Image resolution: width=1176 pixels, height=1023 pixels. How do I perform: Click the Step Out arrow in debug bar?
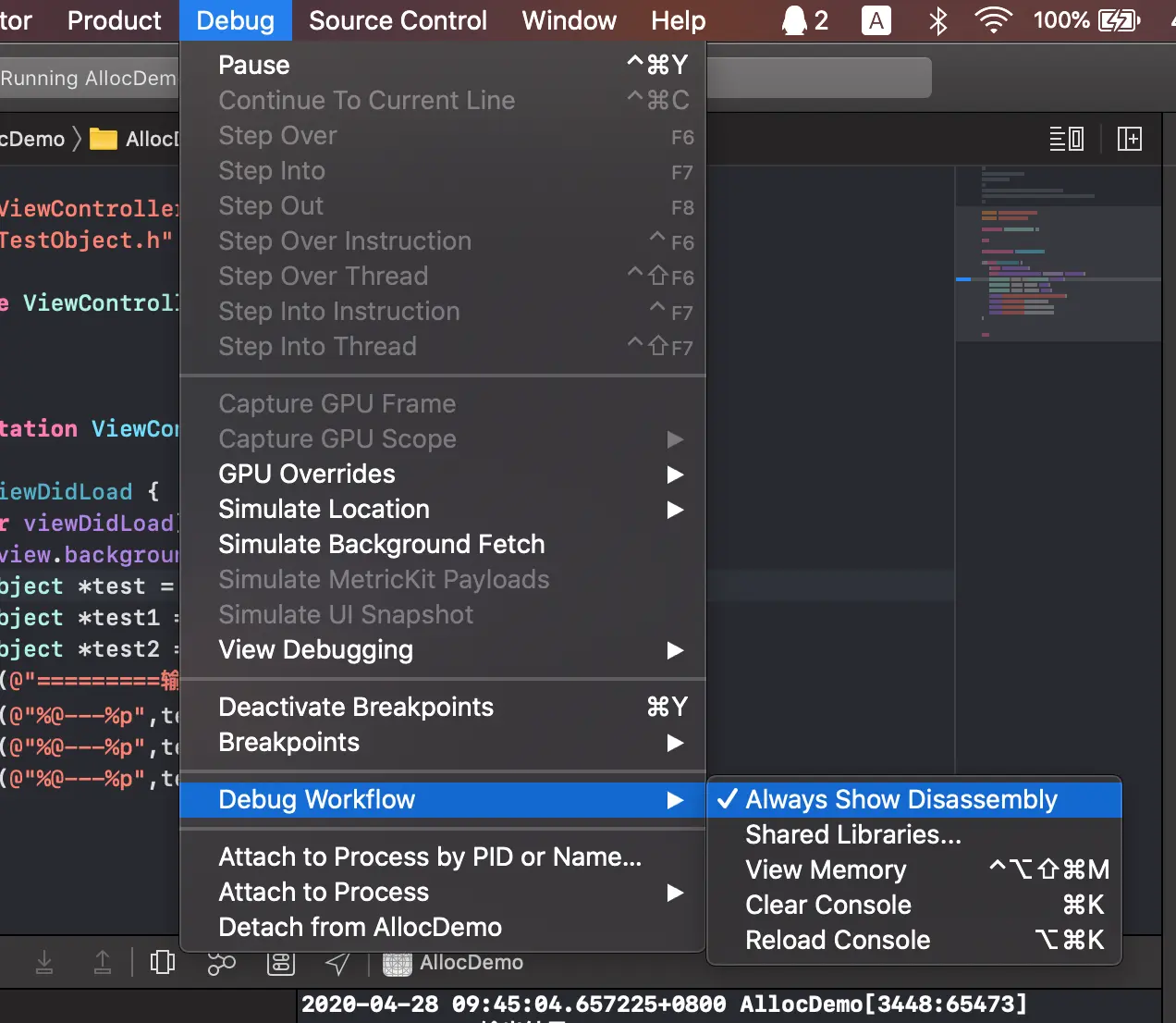point(103,963)
